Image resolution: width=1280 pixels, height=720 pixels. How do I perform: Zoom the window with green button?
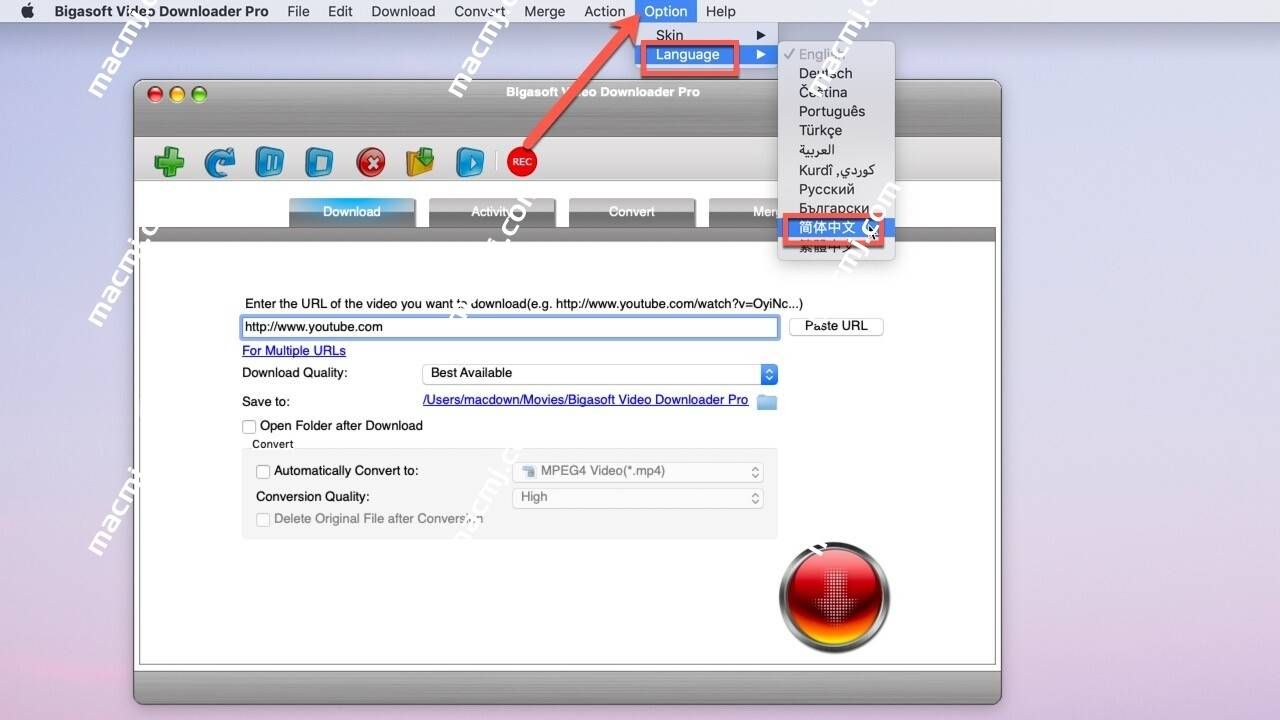(x=199, y=94)
